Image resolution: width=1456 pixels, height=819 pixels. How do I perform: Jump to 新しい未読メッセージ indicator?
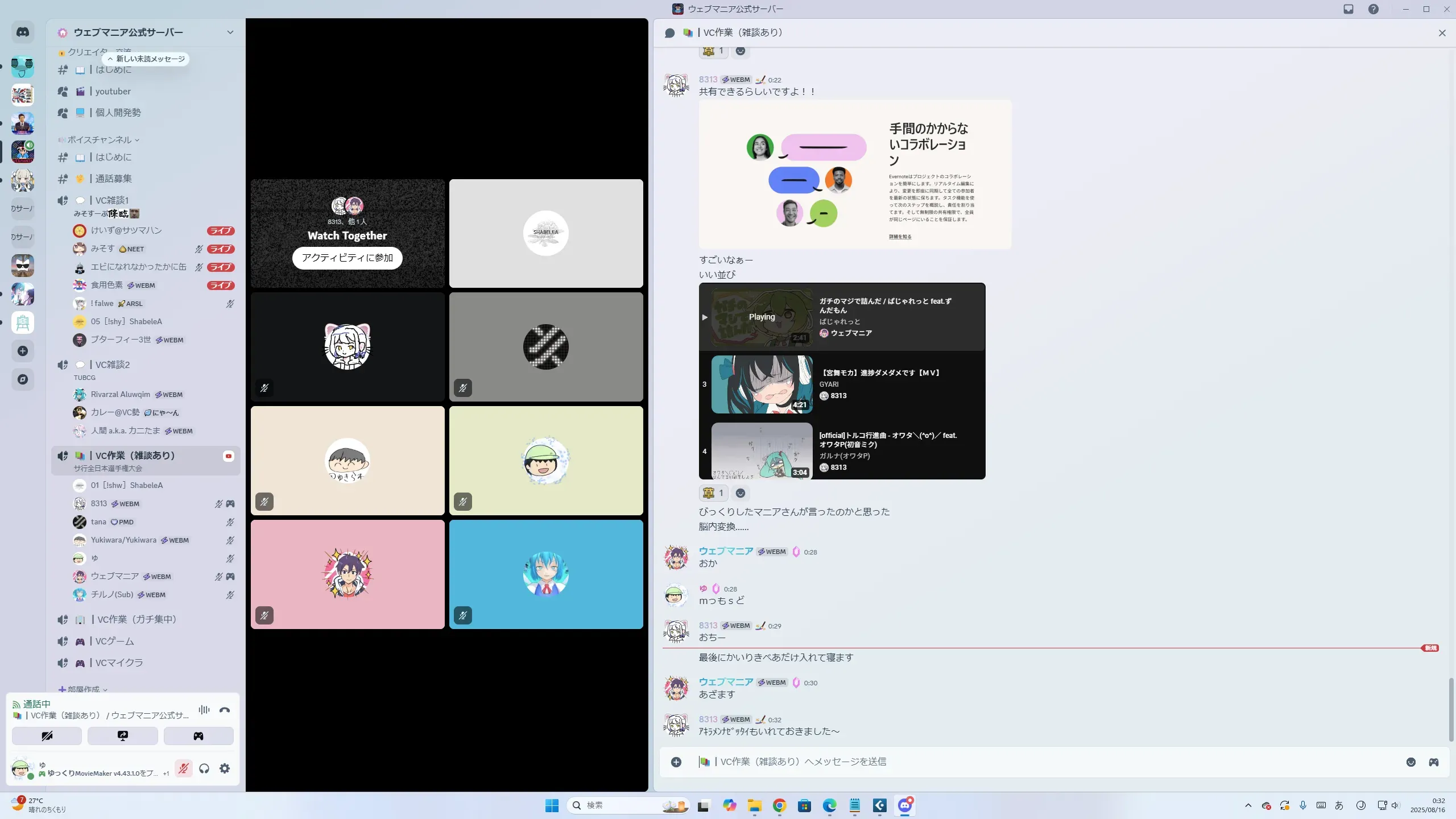[x=147, y=59]
